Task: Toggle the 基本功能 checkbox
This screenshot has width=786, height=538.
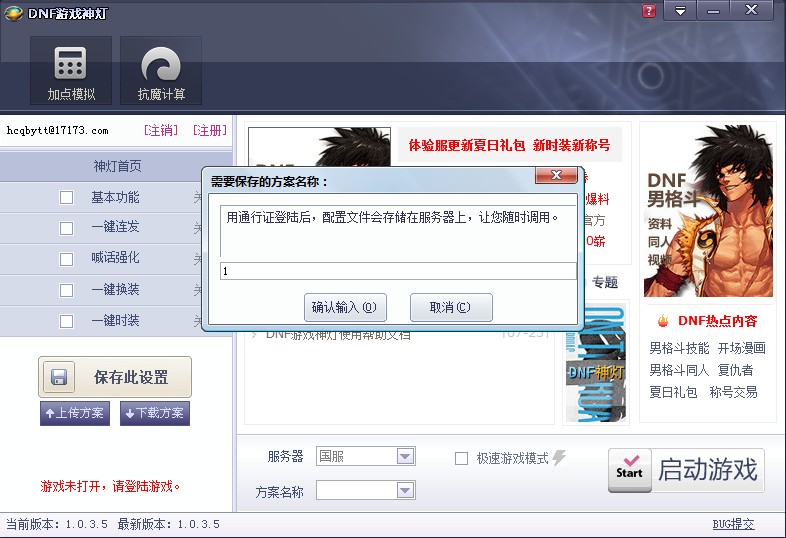Action: (x=66, y=198)
